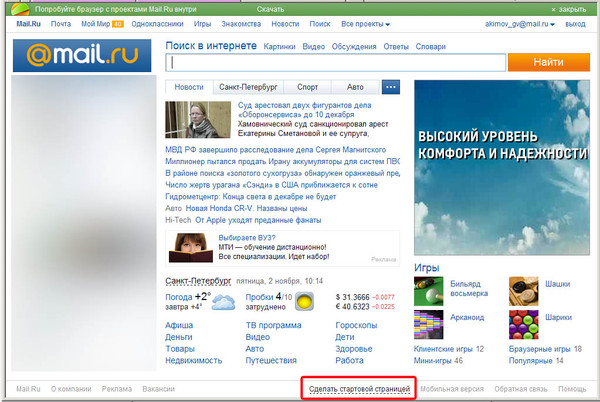
Task: Open the news photo thumbnail of the court story
Action: 198,120
